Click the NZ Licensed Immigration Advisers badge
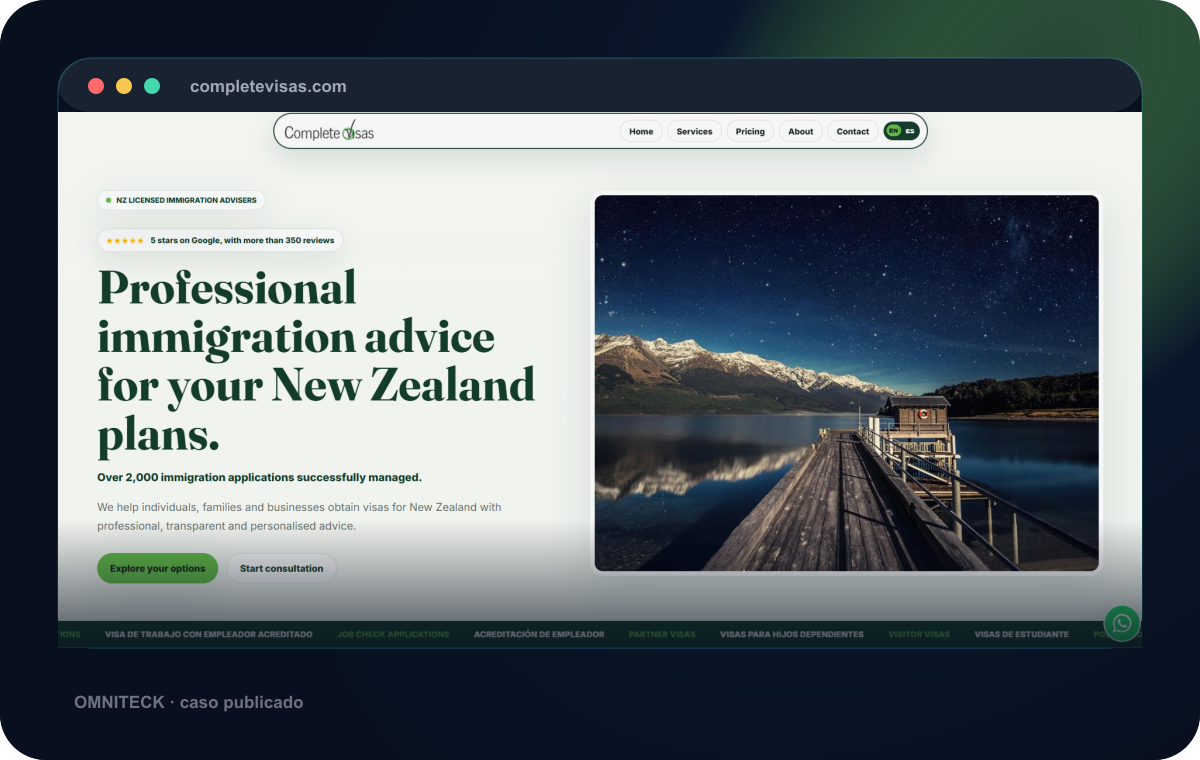 181,200
